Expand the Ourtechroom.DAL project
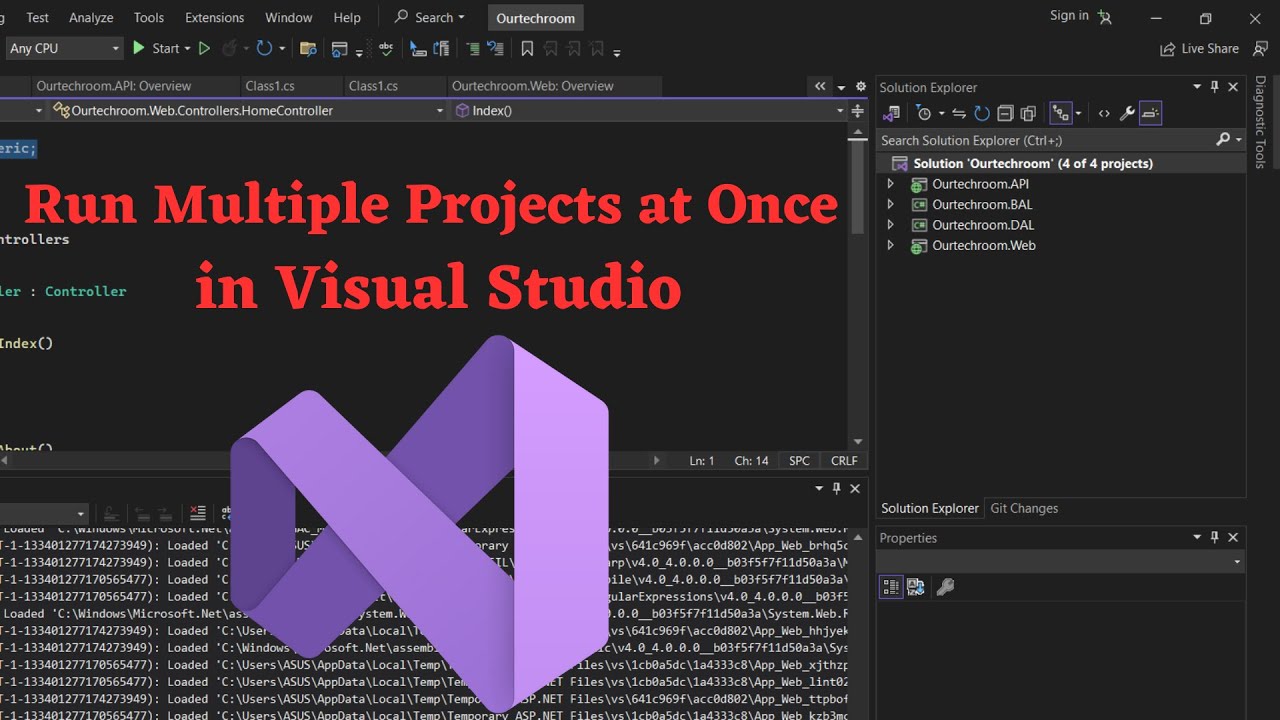The width and height of the screenshot is (1280, 720). (x=891, y=225)
